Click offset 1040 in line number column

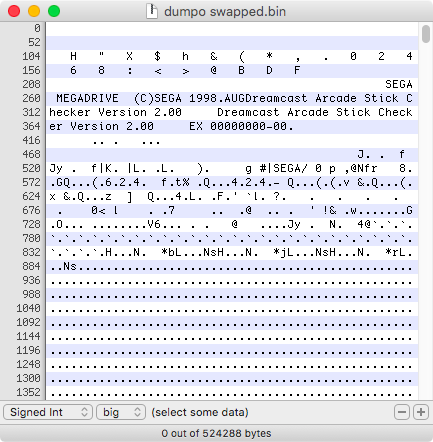pyautogui.click(x=28, y=308)
